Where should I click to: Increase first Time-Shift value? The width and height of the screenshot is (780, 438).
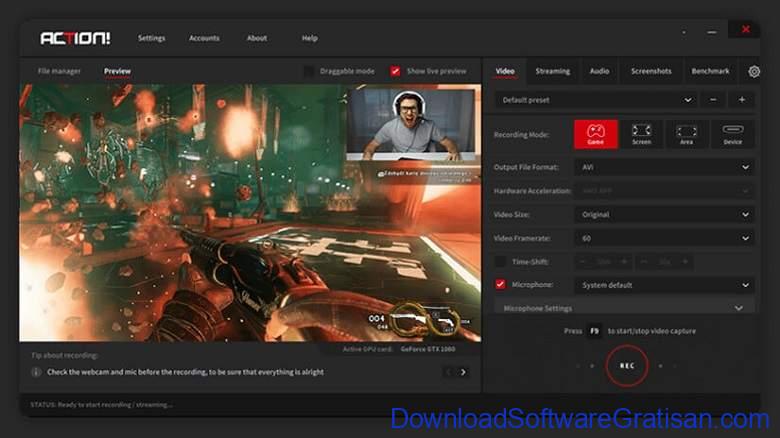click(624, 261)
